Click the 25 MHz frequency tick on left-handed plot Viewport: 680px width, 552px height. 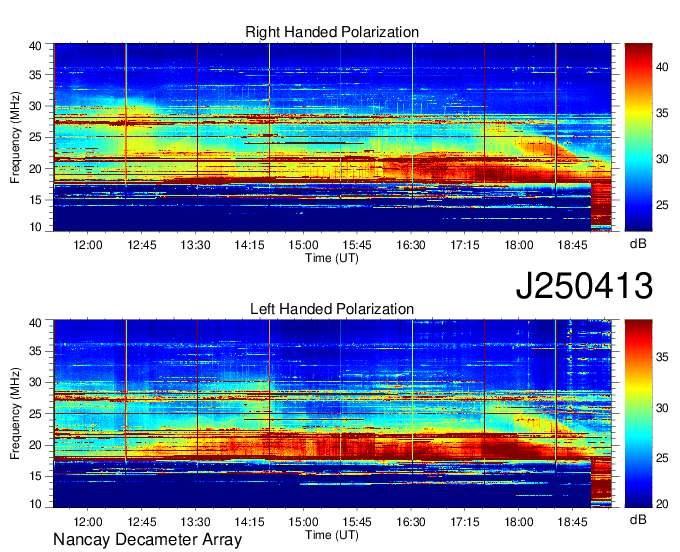[36, 414]
